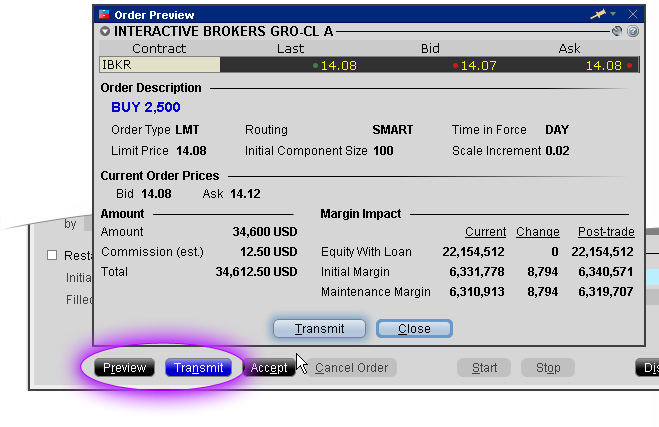
Task: Click the Order Type LMT value
Action: pos(187,130)
